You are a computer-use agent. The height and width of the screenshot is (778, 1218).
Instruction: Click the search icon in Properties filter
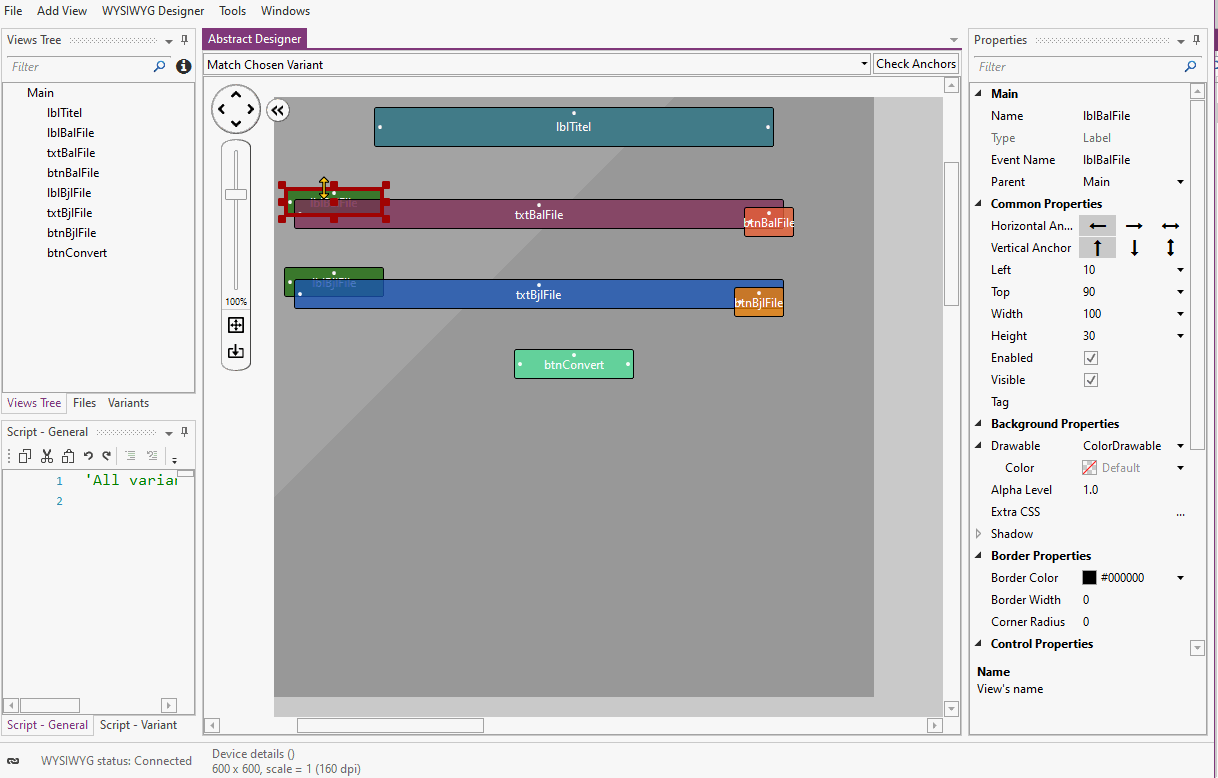[1190, 67]
